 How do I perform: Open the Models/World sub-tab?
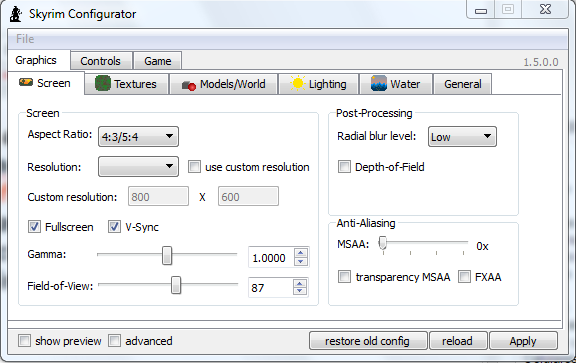point(223,84)
